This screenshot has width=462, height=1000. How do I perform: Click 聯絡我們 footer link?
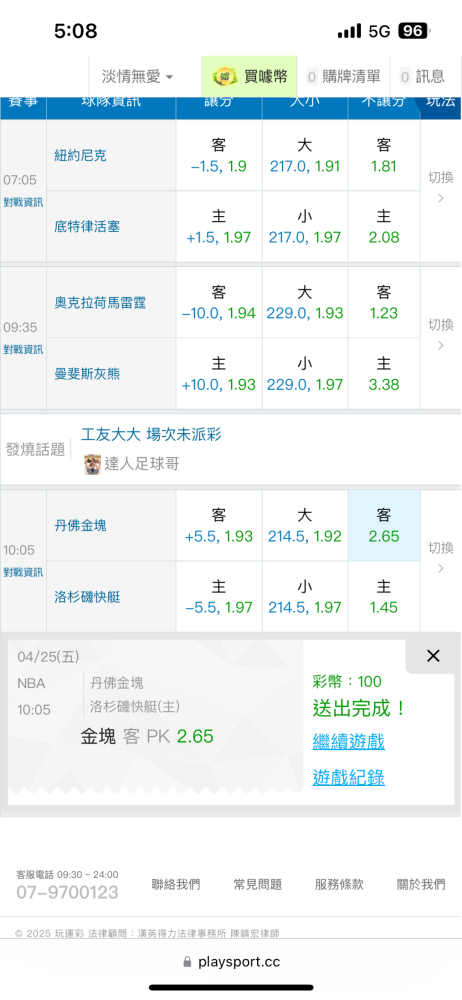pos(175,885)
